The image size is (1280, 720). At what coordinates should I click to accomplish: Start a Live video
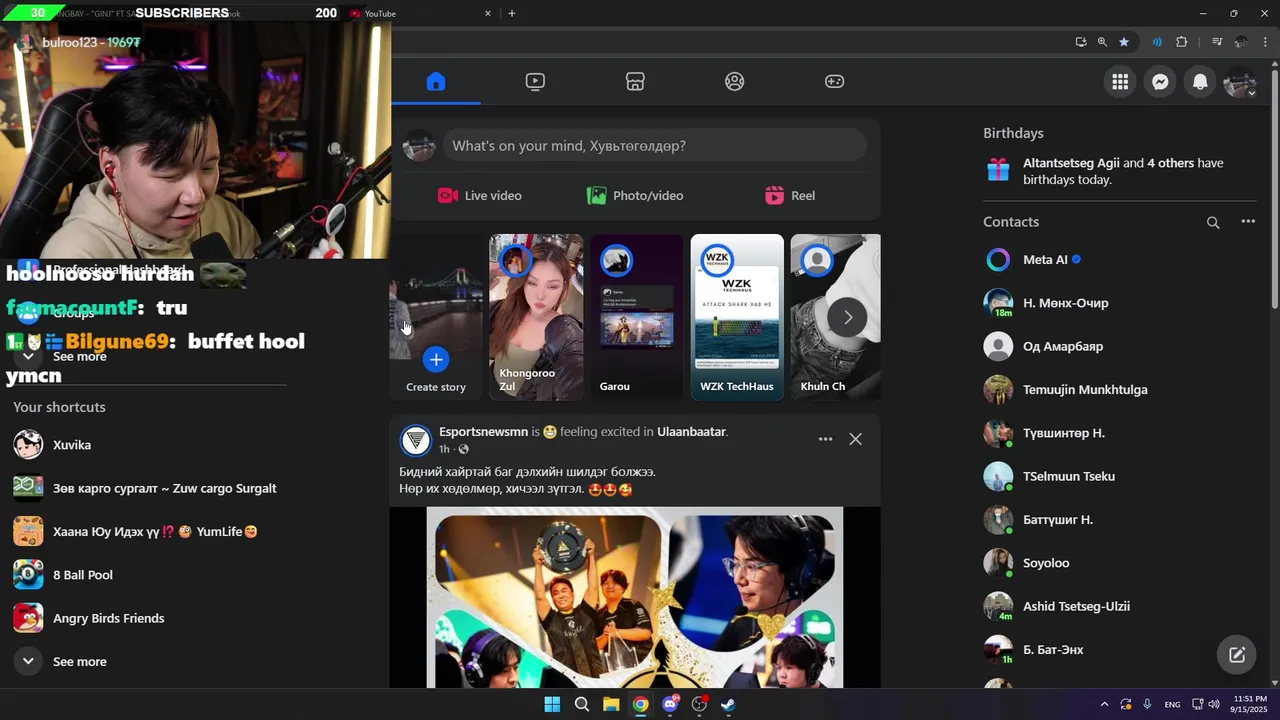[x=480, y=196]
